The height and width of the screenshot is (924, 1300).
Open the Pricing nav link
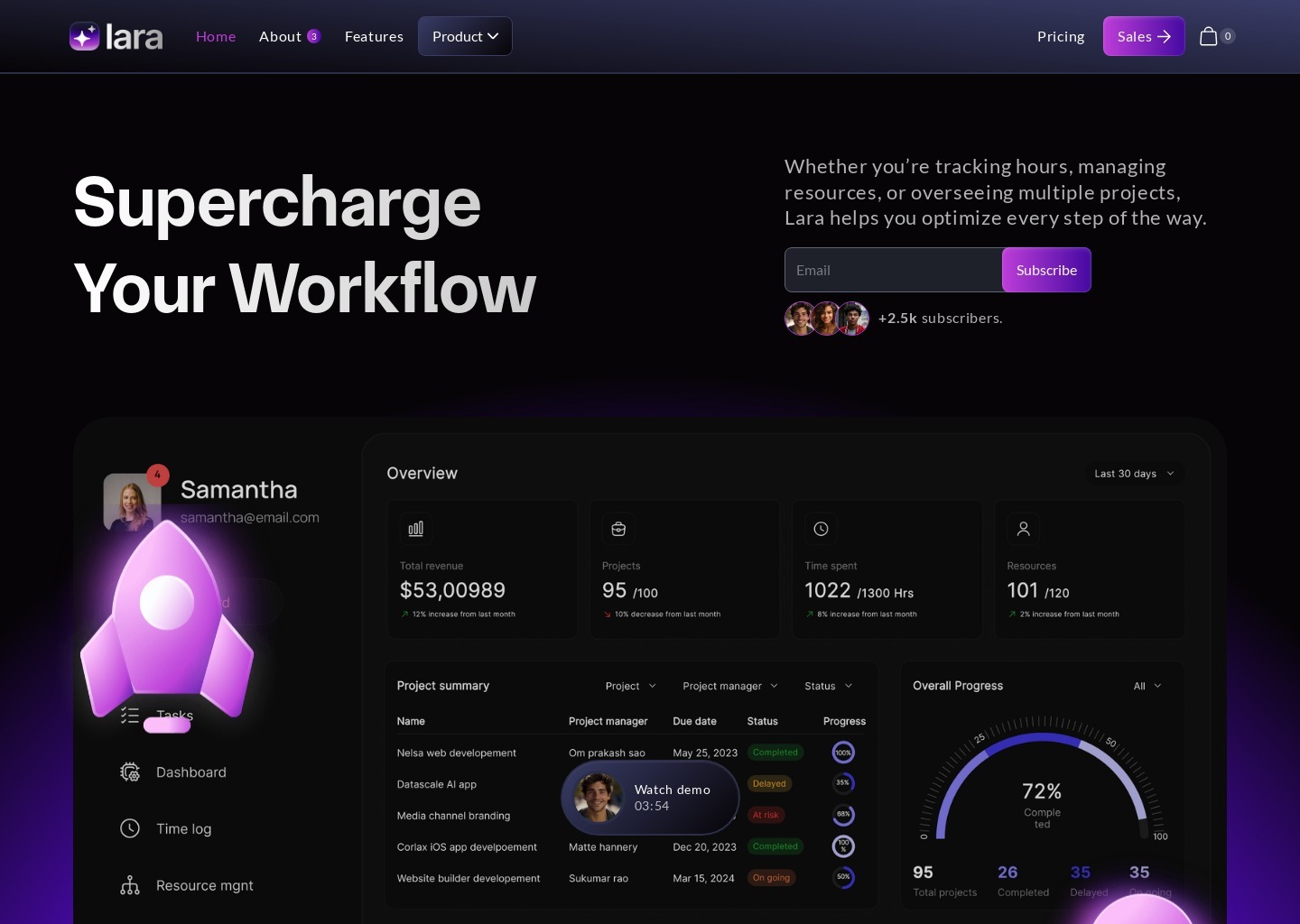[1061, 36]
